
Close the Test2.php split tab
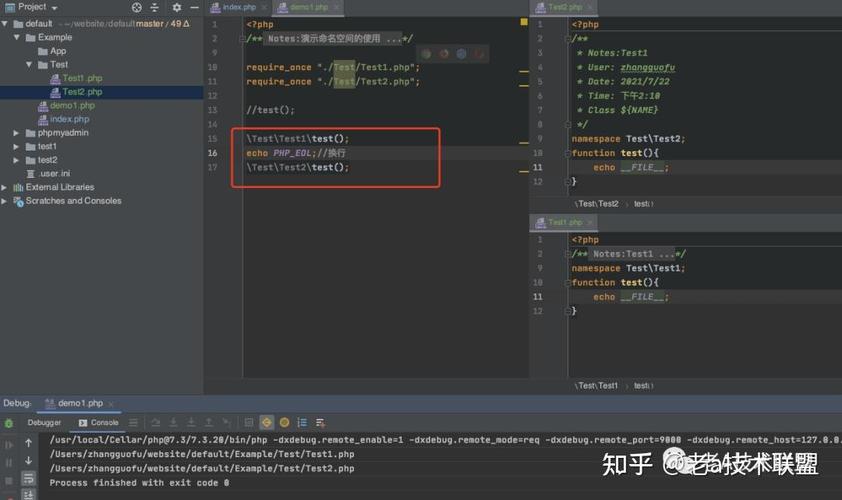click(x=590, y=8)
